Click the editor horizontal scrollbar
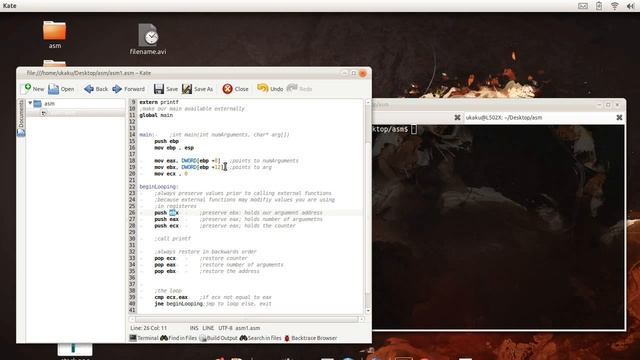The width and height of the screenshot is (640, 360). pos(246,319)
